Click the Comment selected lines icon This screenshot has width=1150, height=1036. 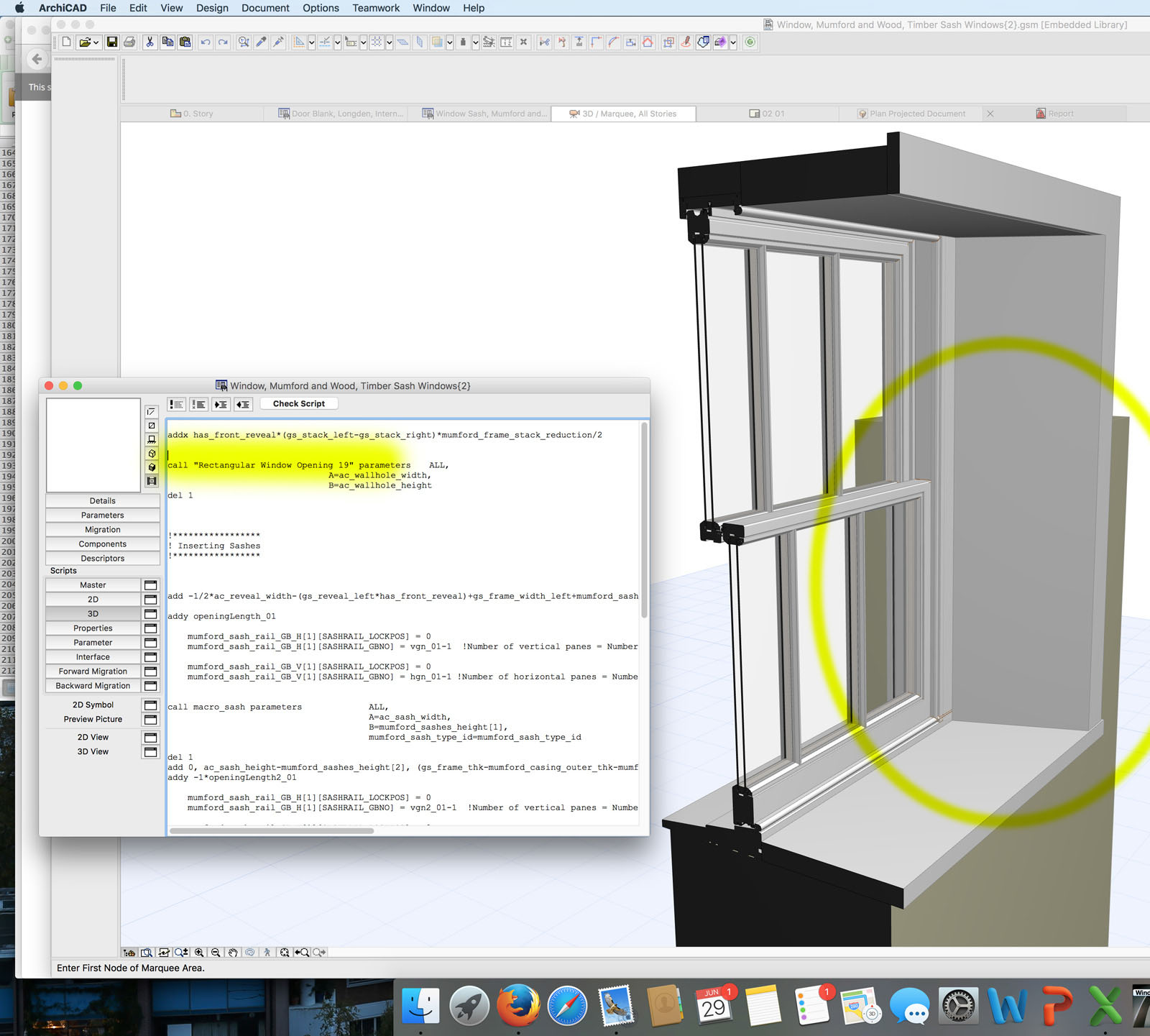click(x=176, y=404)
